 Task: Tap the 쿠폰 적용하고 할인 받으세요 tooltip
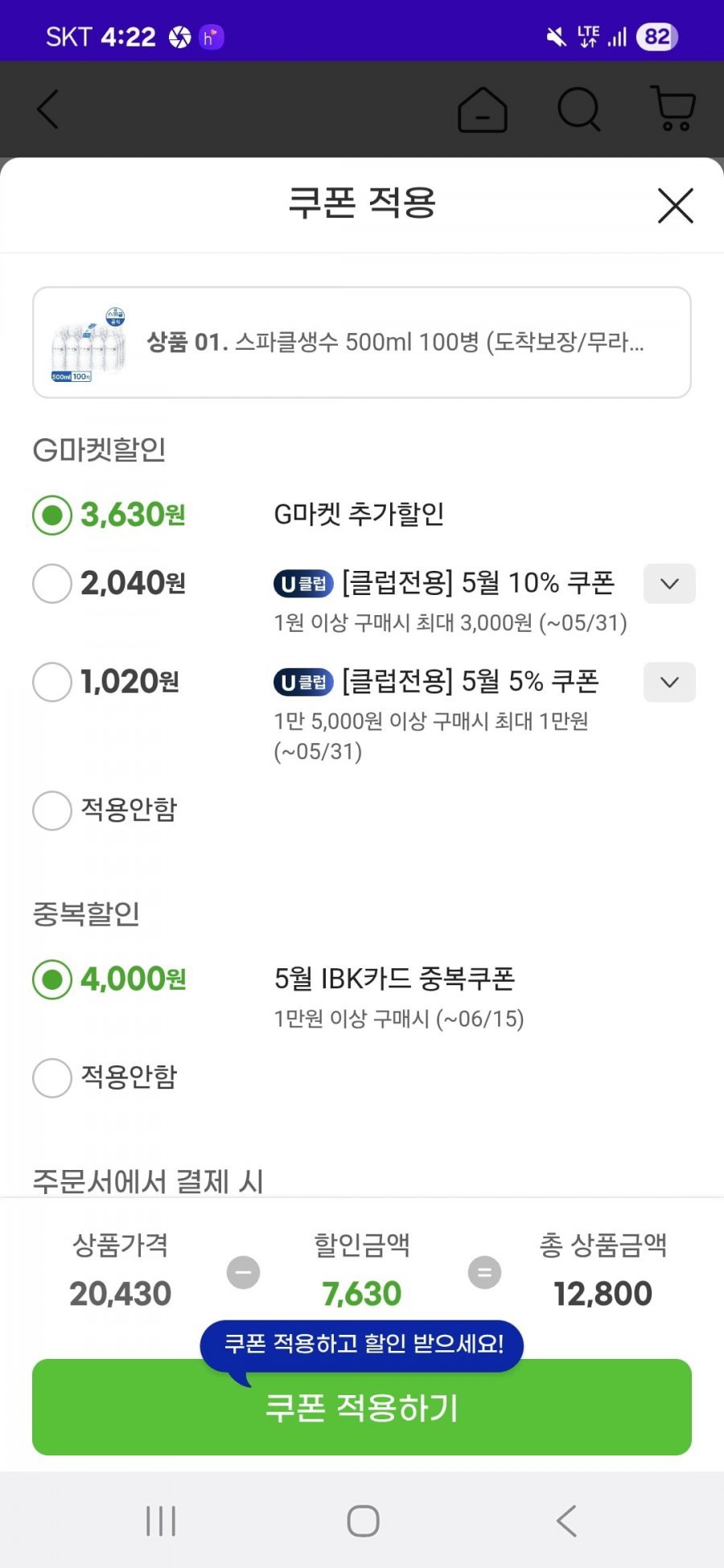click(362, 1344)
